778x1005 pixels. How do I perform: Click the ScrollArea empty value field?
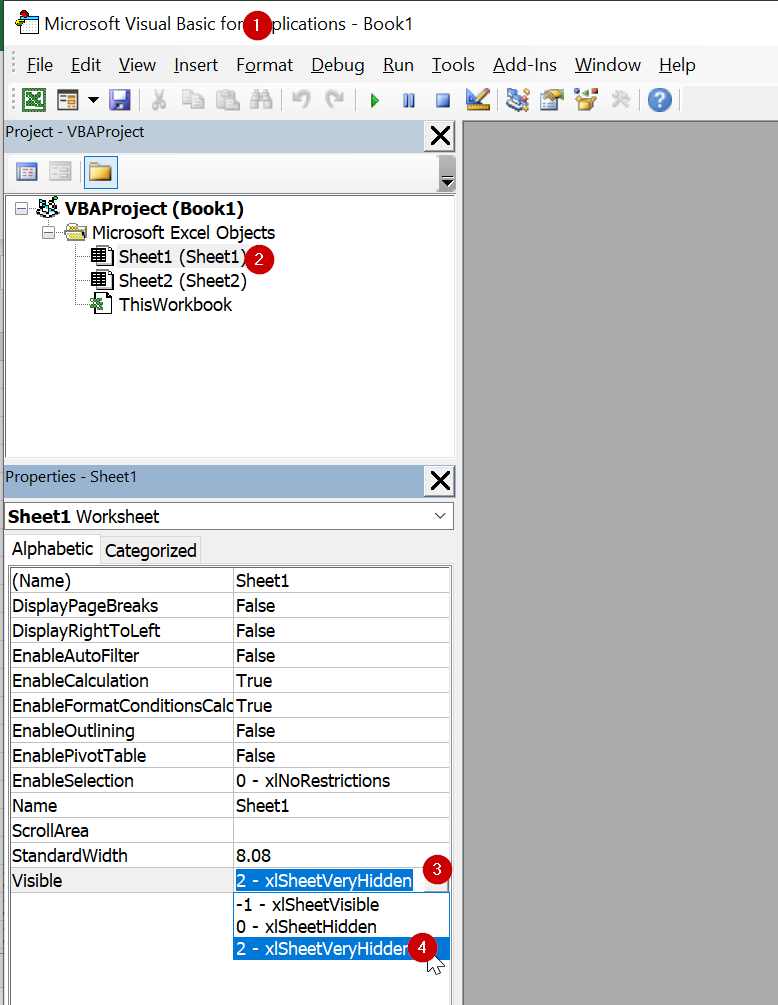(x=341, y=831)
